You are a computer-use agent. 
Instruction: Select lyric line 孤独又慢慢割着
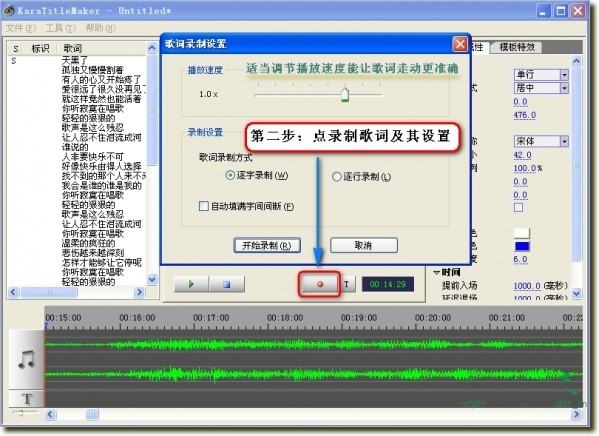click(x=93, y=70)
